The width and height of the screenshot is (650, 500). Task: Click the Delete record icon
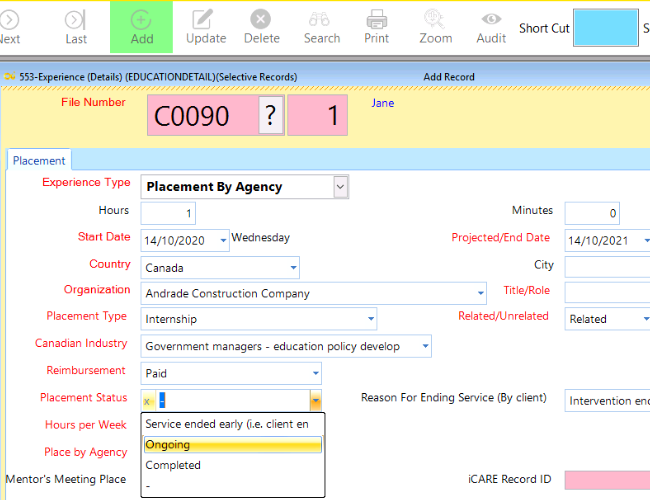[x=261, y=19]
